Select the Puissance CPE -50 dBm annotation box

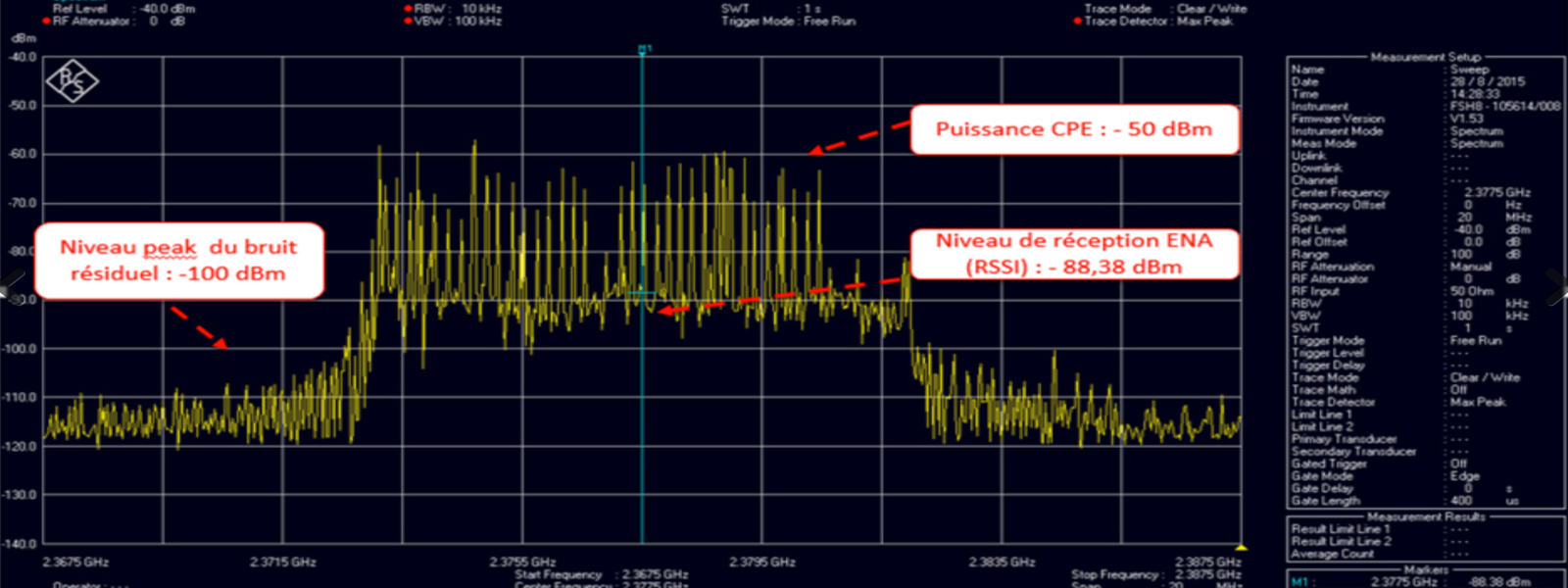1074,129
